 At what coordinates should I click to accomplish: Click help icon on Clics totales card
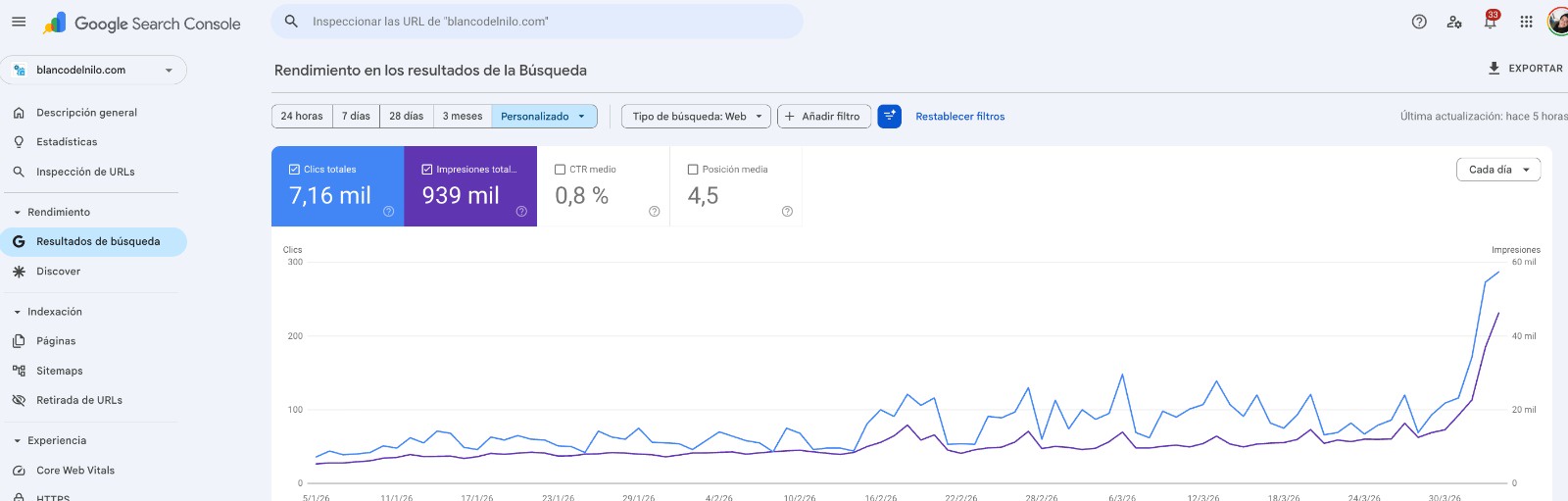(388, 211)
